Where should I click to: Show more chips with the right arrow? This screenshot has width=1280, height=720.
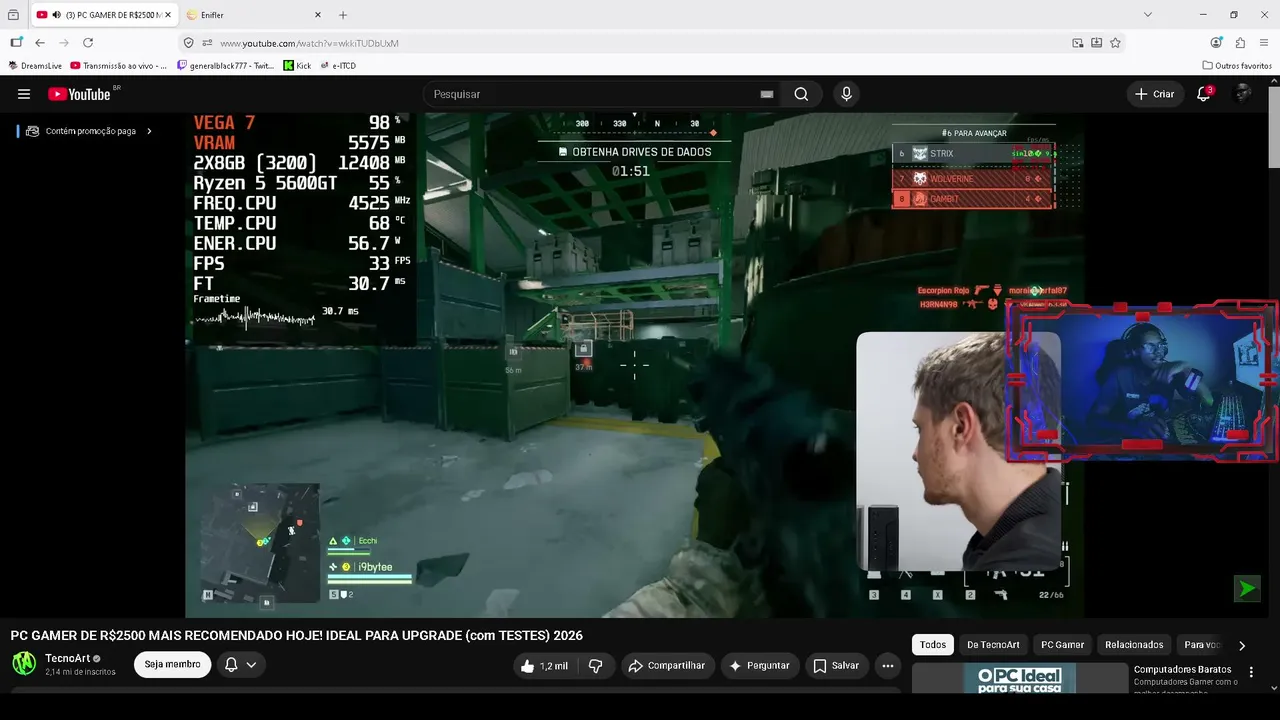(x=1242, y=646)
